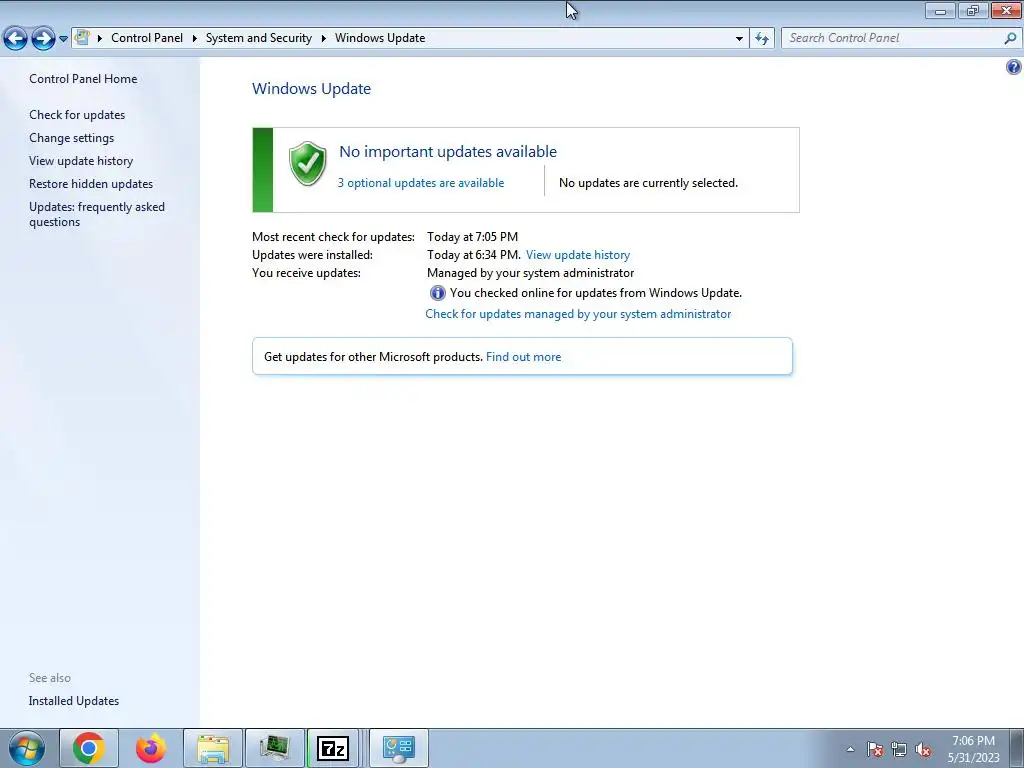1024x768 pixels.
Task: Open Help via the blue question icon
Action: (x=1014, y=67)
